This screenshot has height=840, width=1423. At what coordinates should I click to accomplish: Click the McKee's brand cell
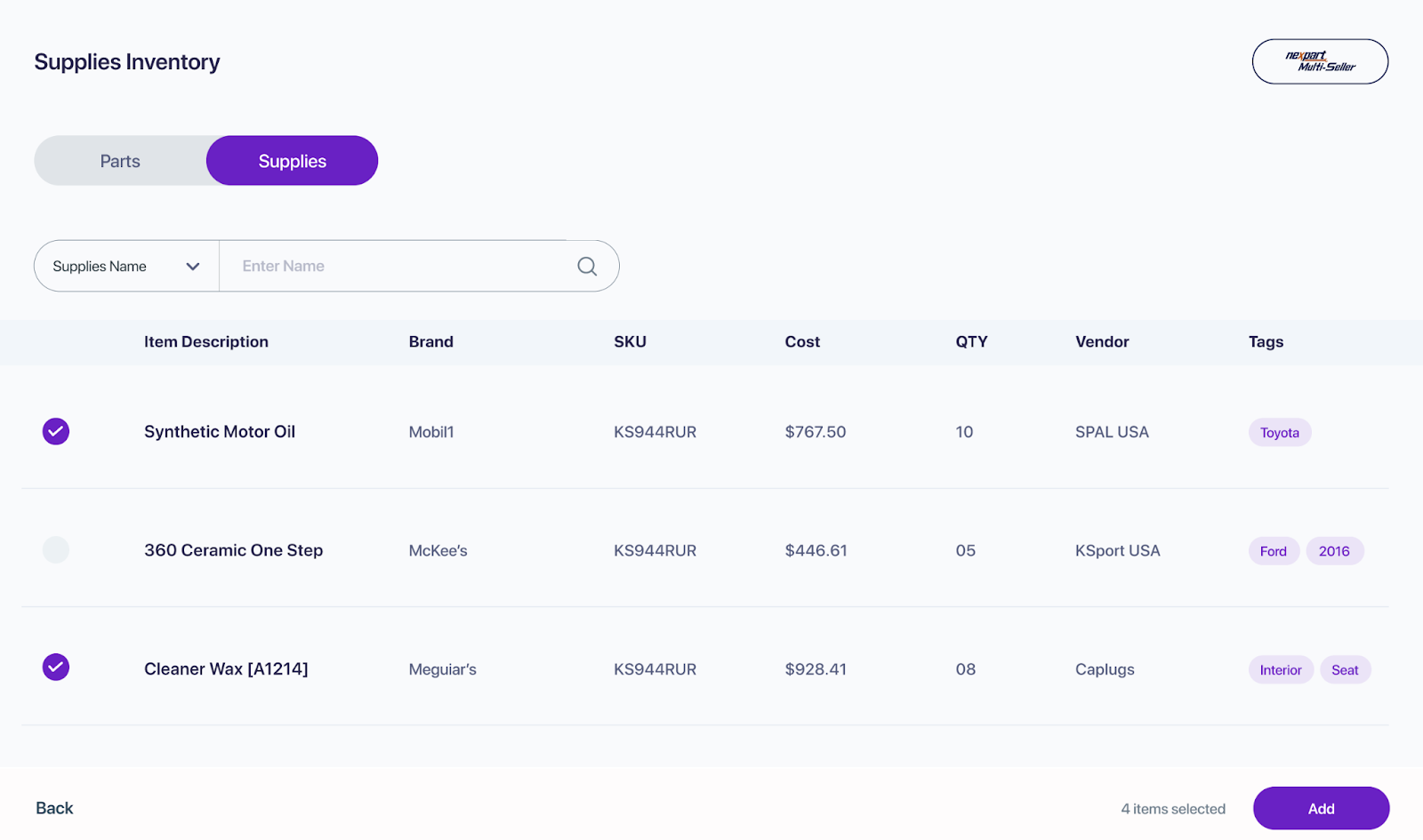click(438, 551)
